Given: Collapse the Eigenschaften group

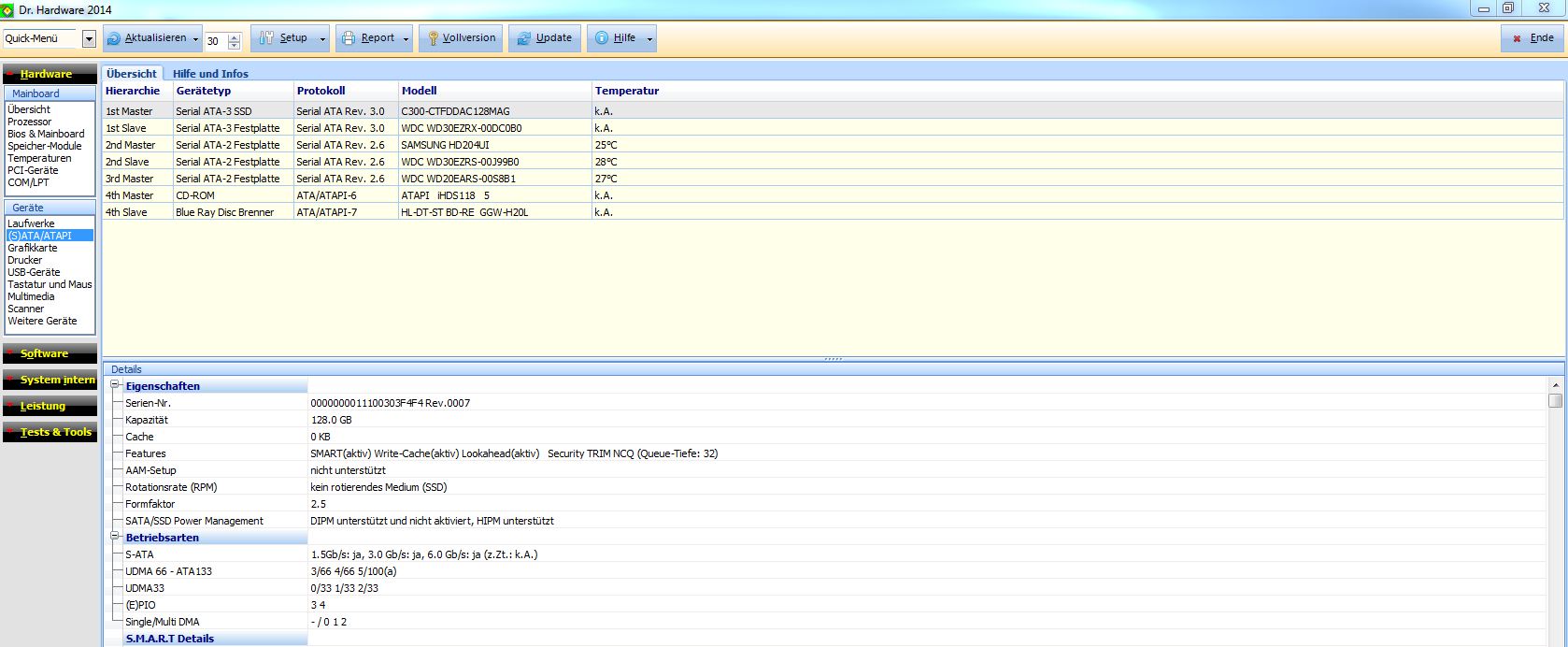Looking at the screenshot, I should [116, 385].
